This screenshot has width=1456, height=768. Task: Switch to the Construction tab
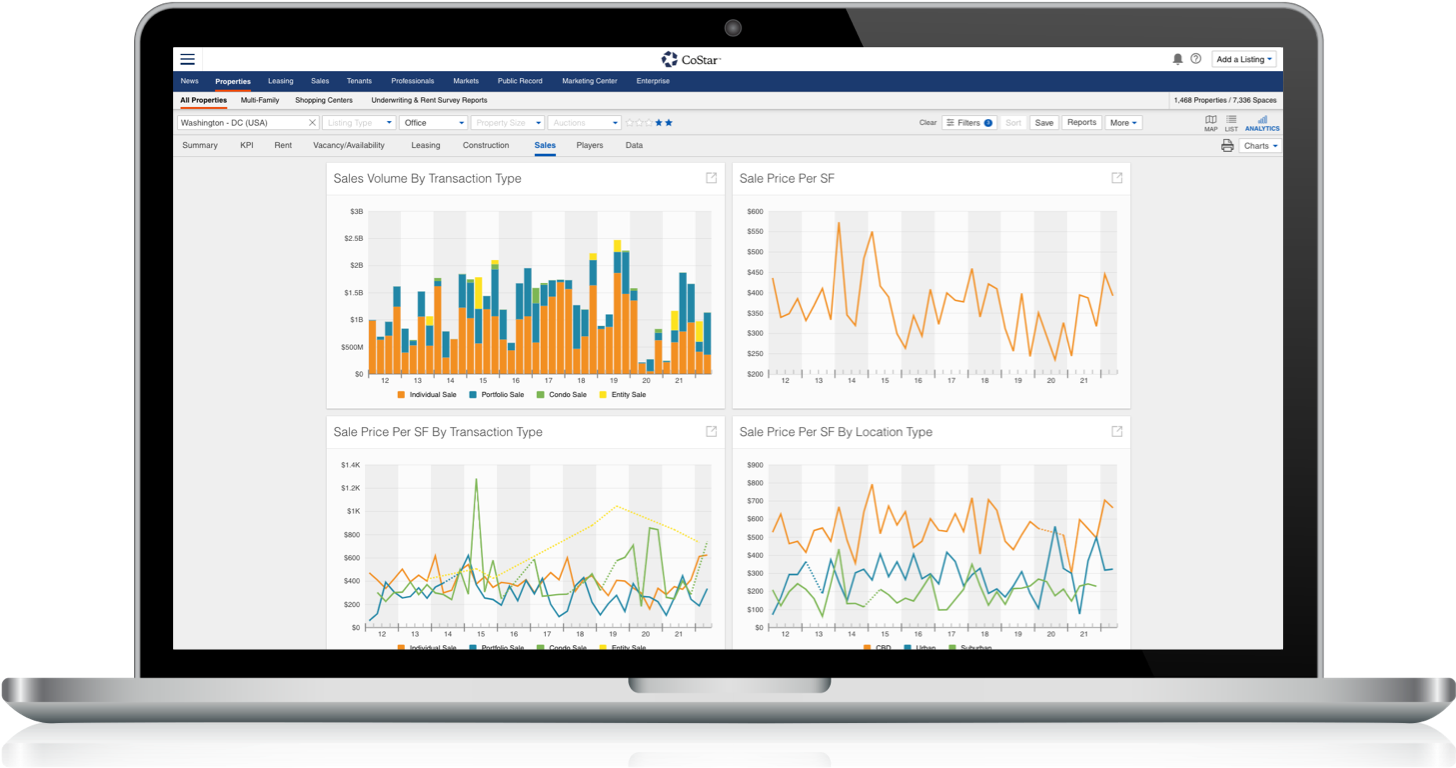(x=486, y=146)
